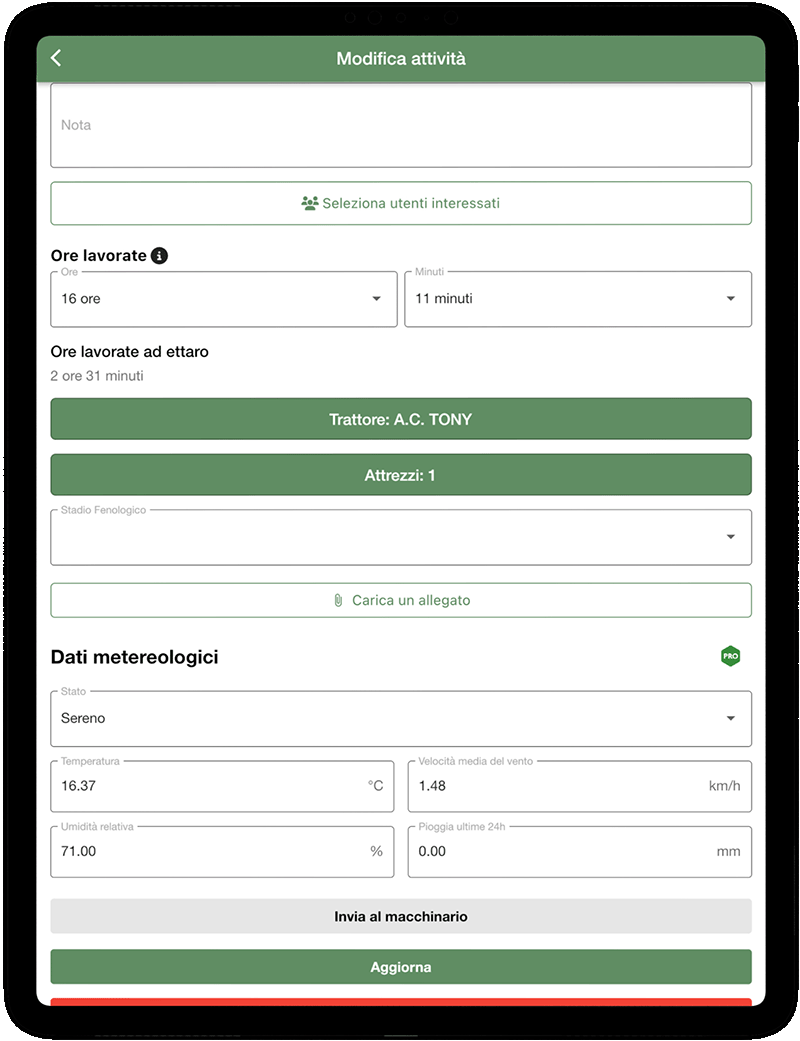Select the PRO badge near Dati metereologici
The width and height of the screenshot is (800, 1041).
[730, 656]
